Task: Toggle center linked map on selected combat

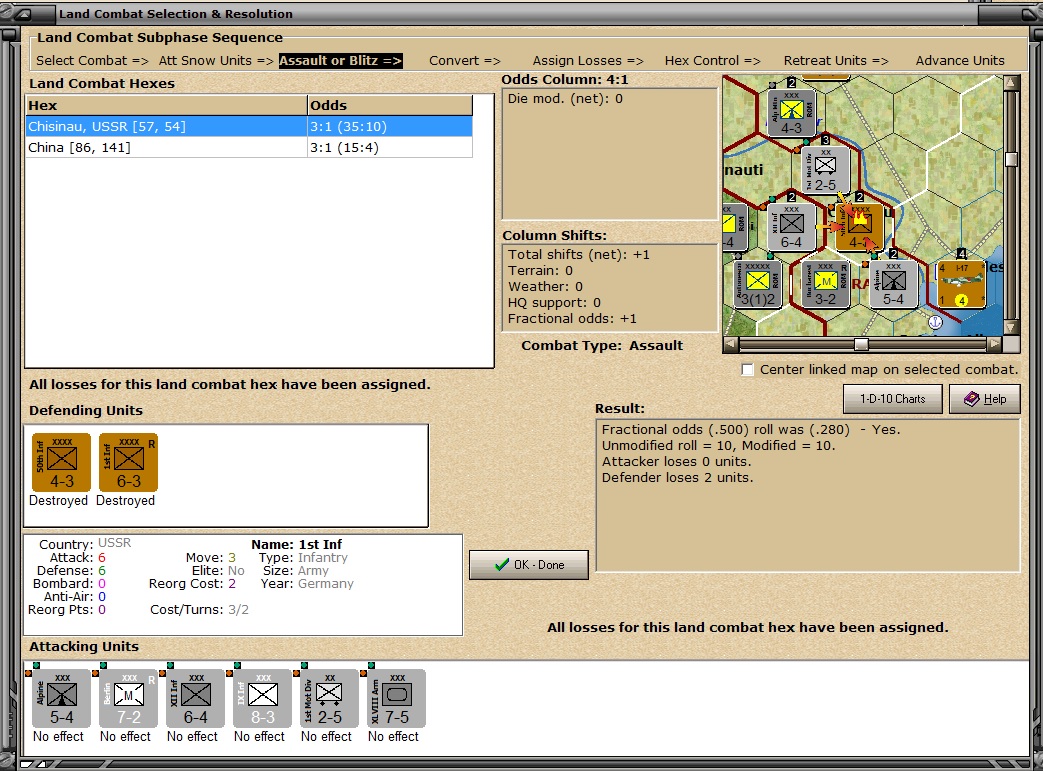Action: (x=748, y=370)
